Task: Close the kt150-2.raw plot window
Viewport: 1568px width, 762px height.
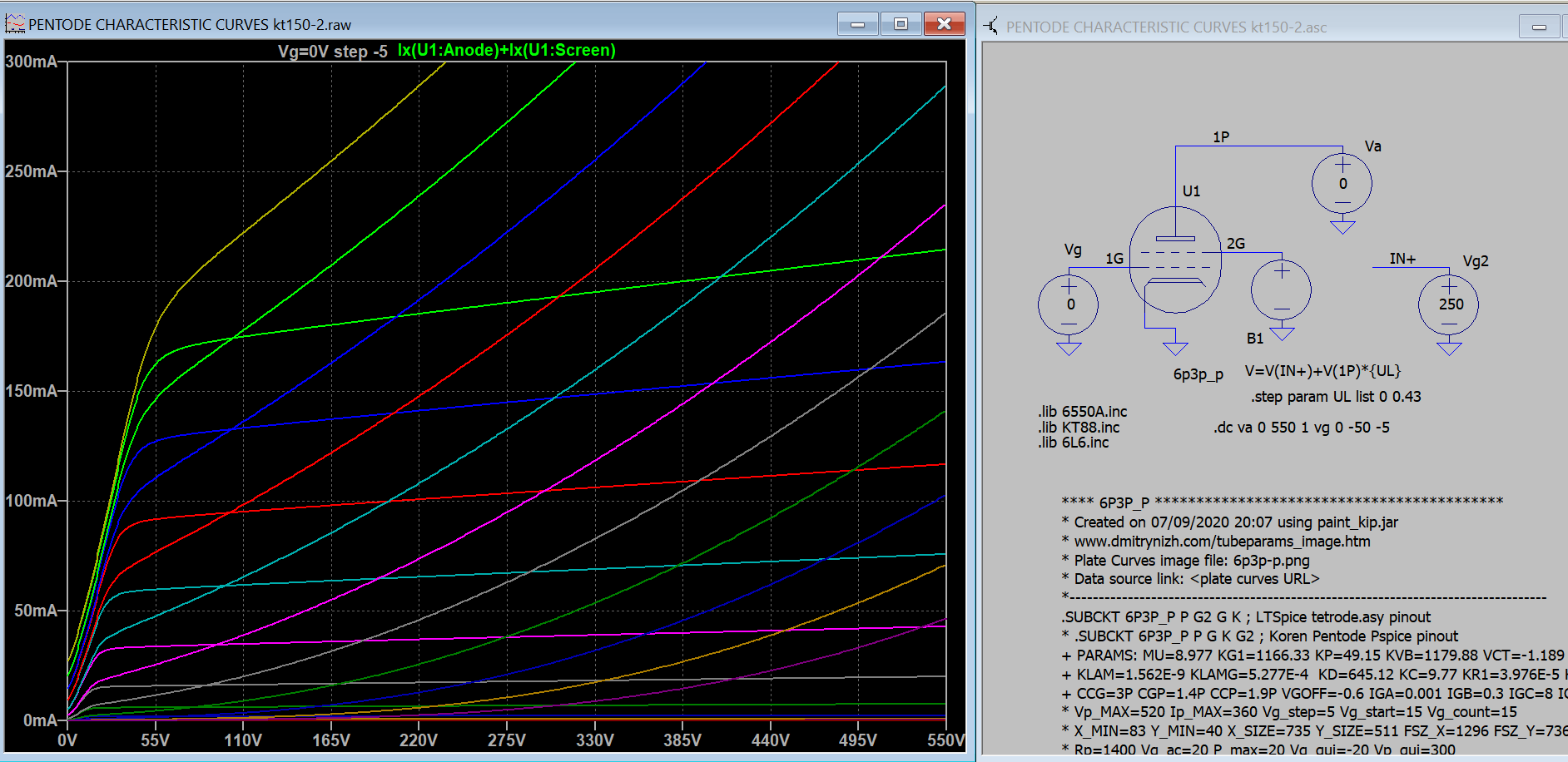Action: 944,24
